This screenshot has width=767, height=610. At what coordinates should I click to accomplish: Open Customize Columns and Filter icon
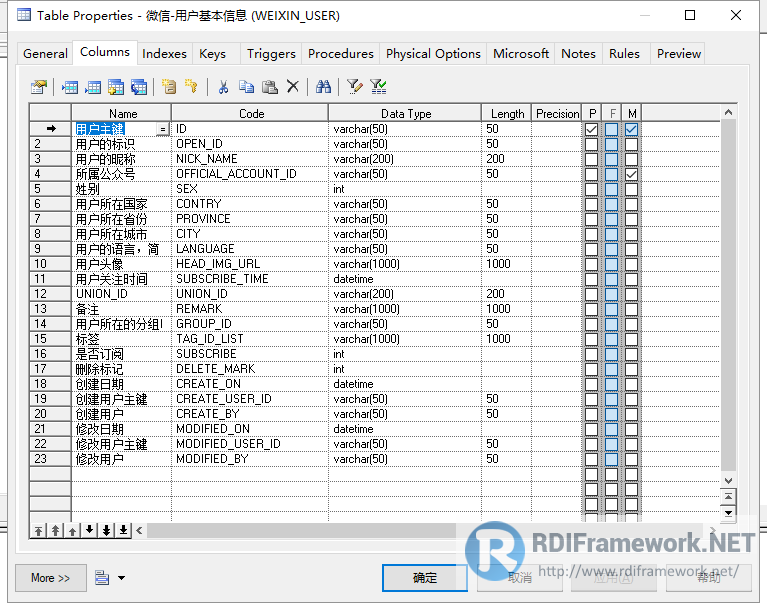[355, 87]
